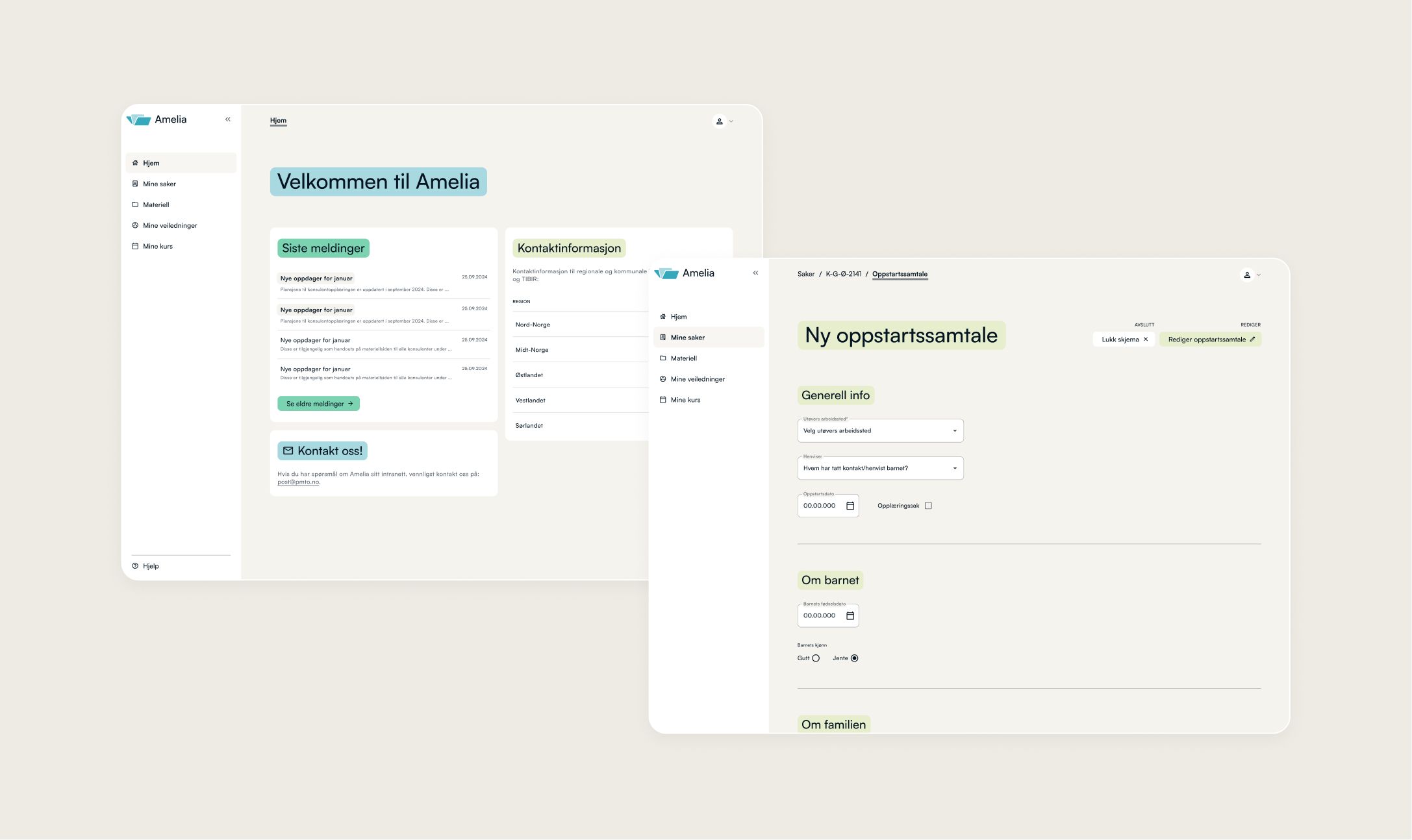Collapse the sidebar in the Velkommen window
The height and width of the screenshot is (840, 1412).
tap(228, 119)
